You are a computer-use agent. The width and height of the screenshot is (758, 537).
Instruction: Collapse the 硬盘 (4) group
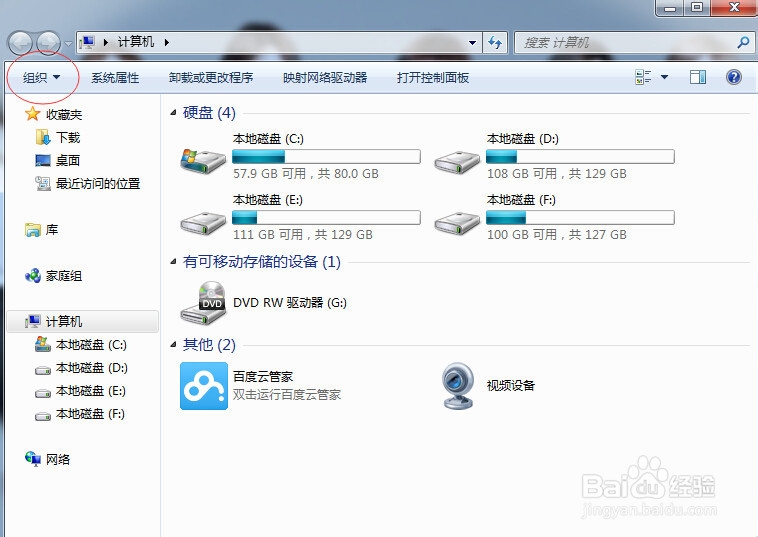173,113
